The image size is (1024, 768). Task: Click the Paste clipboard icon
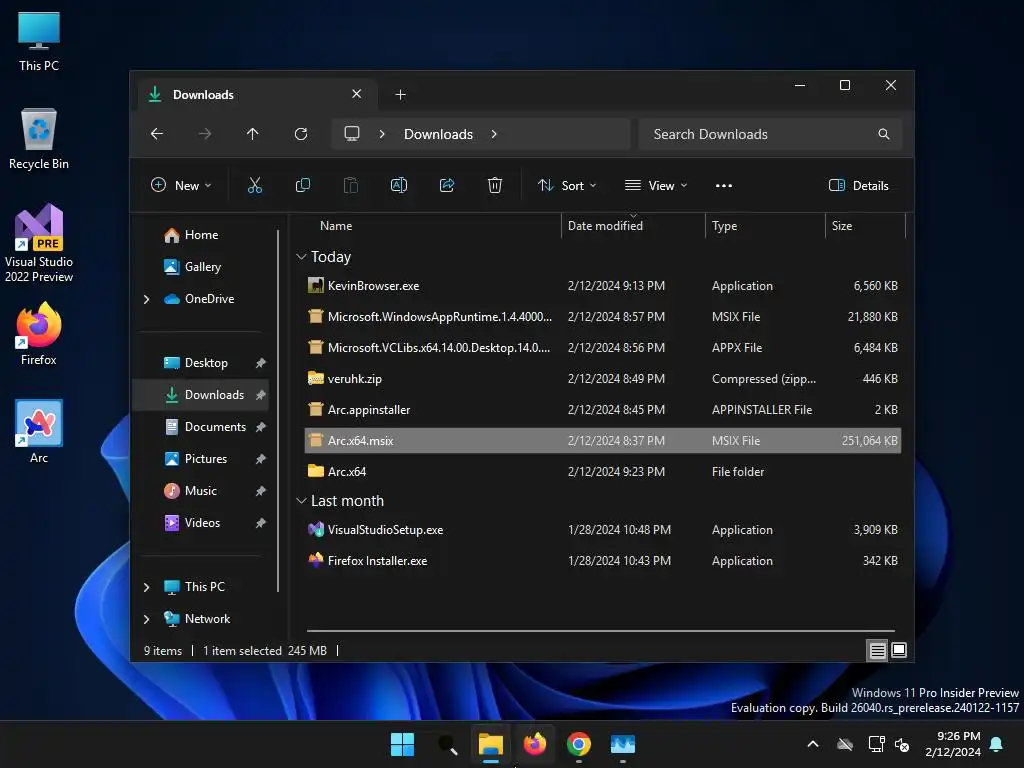(351, 185)
